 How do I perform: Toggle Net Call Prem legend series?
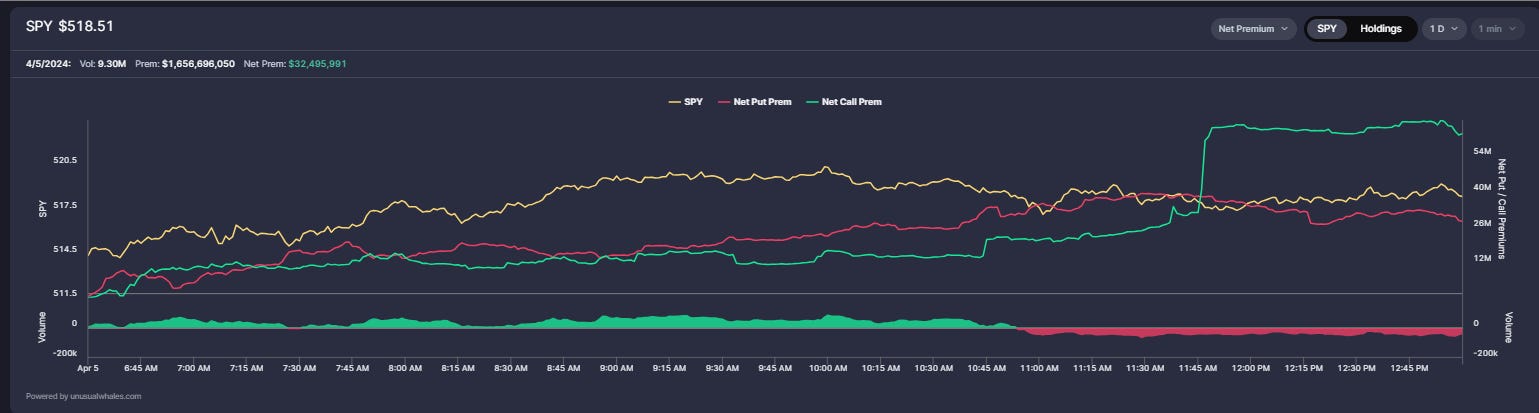tap(843, 102)
